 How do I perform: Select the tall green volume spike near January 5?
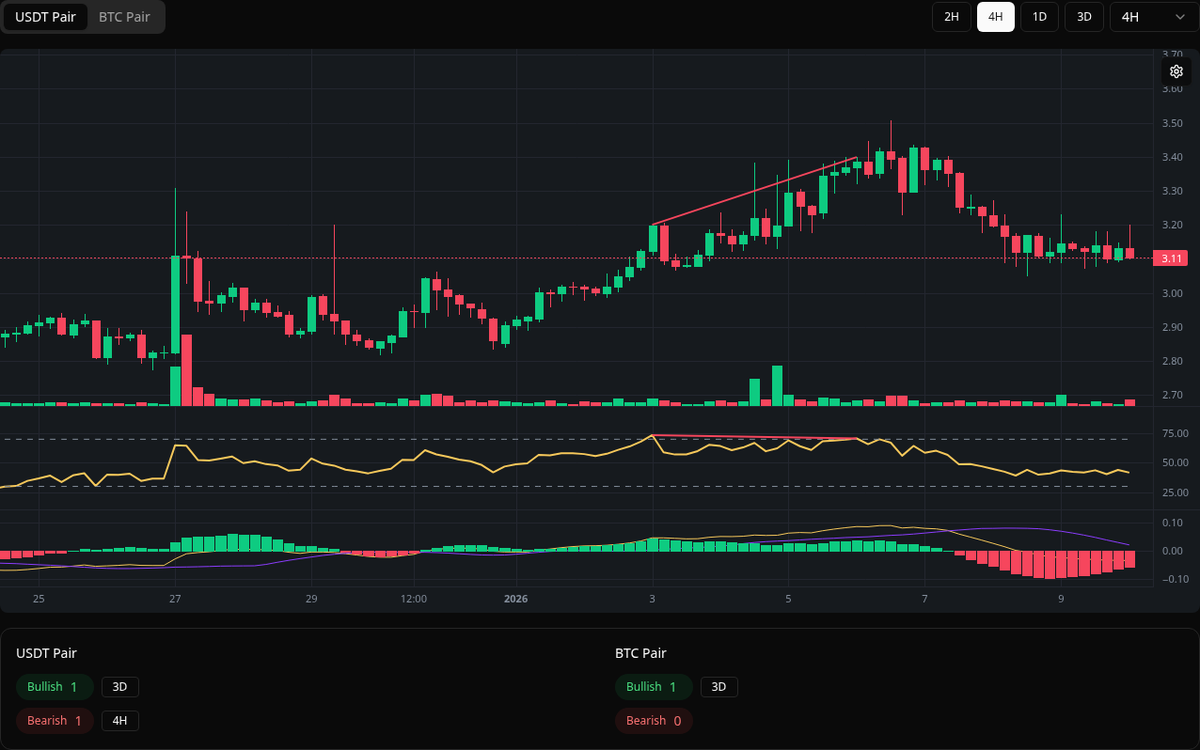pos(777,385)
